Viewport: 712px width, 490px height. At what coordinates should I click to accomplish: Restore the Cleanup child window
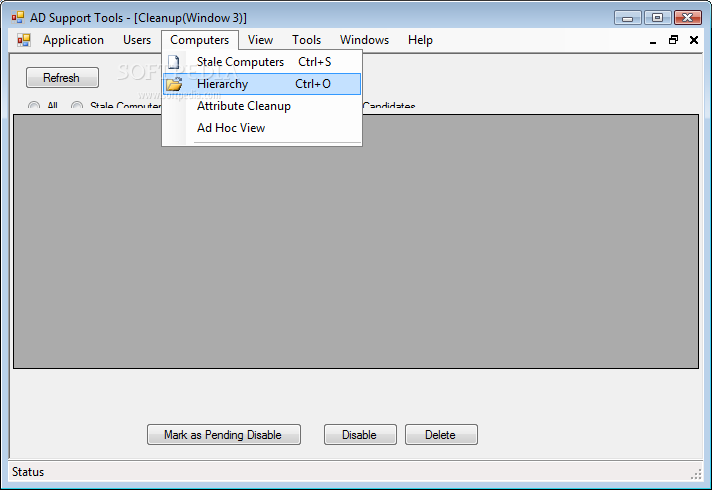click(x=673, y=40)
